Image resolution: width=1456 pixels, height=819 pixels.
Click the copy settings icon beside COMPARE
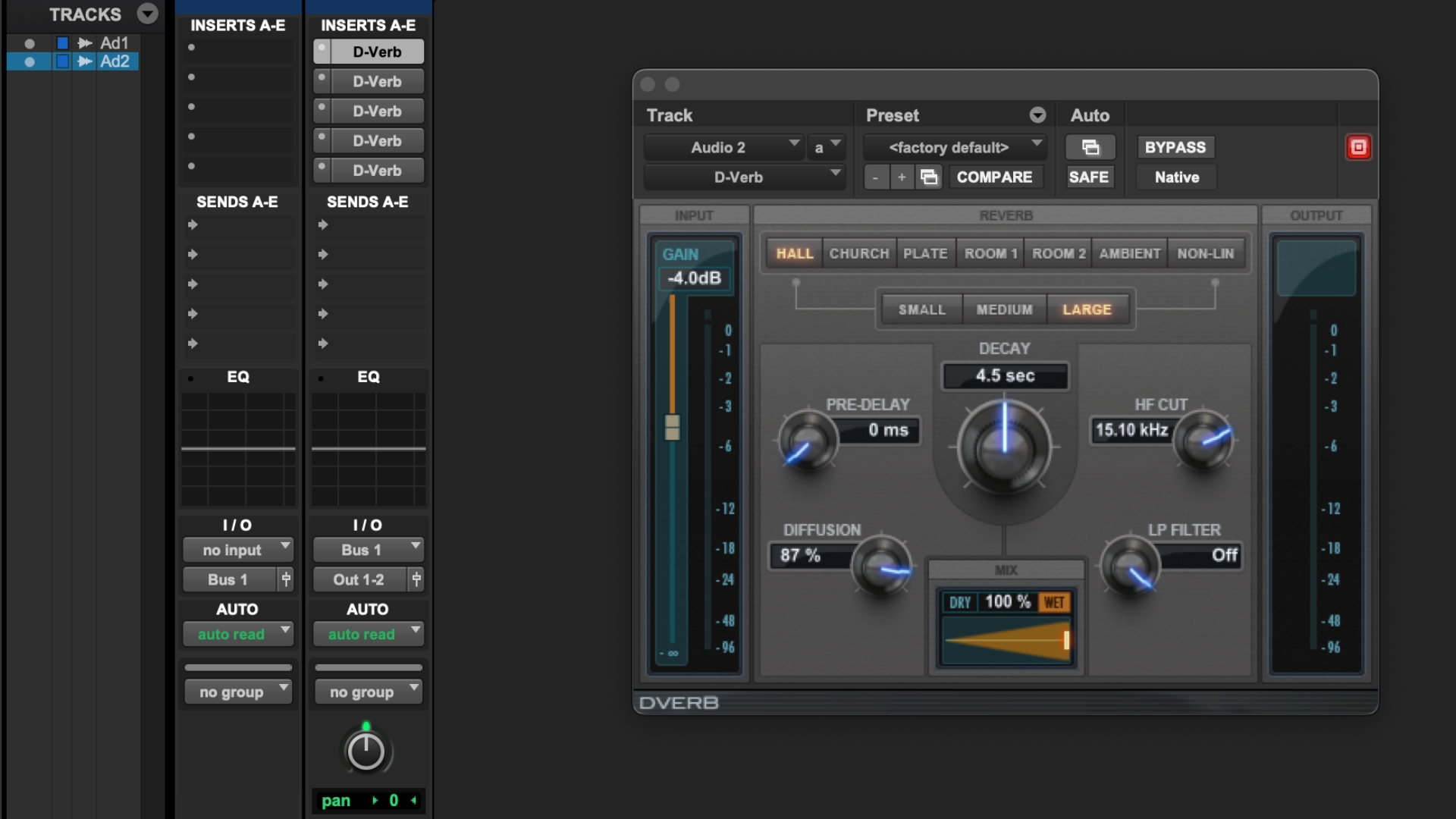tap(929, 177)
